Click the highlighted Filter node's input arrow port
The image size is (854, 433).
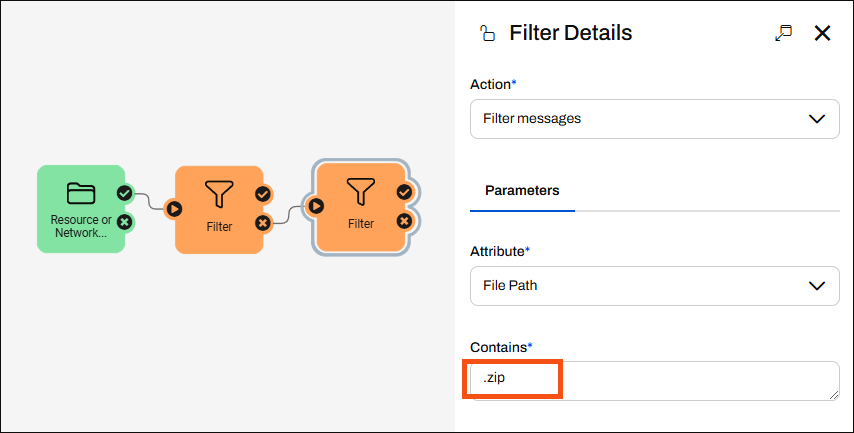316,206
